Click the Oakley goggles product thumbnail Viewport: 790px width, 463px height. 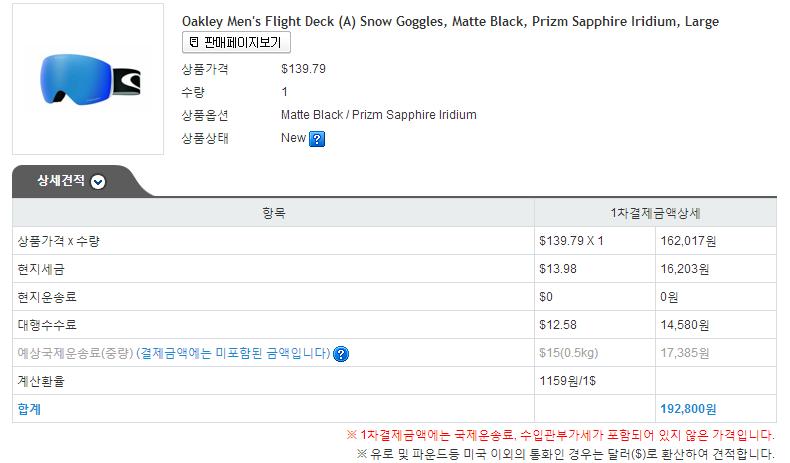[87, 79]
